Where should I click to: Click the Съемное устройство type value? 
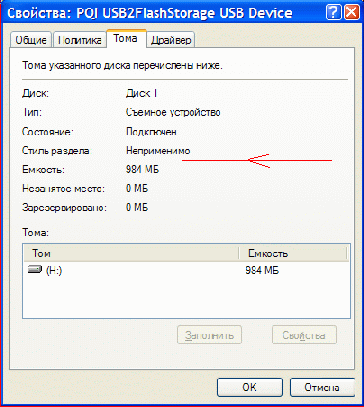coord(173,112)
